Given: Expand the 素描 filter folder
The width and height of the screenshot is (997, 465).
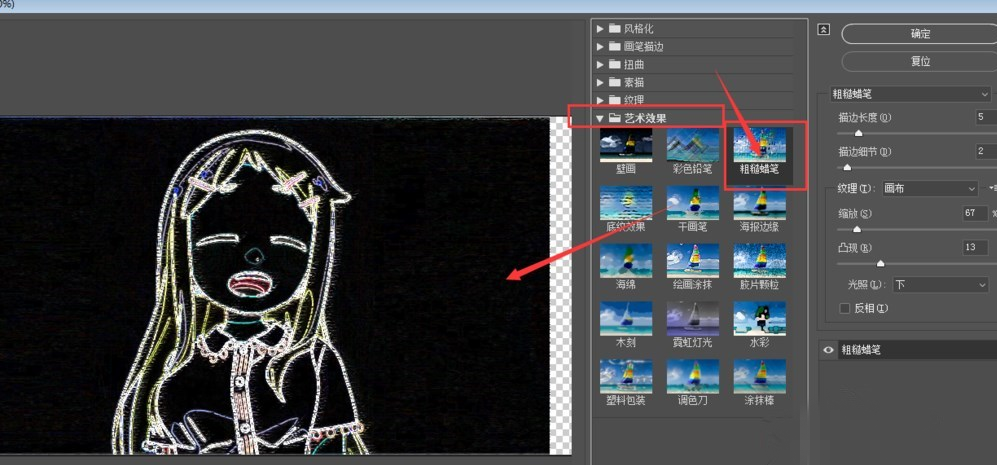Looking at the screenshot, I should coord(600,82).
